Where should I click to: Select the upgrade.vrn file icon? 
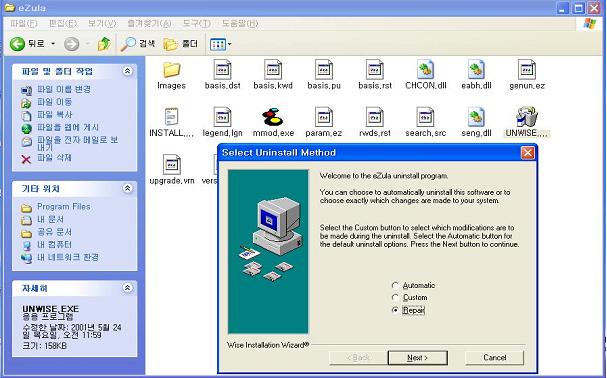(x=171, y=165)
